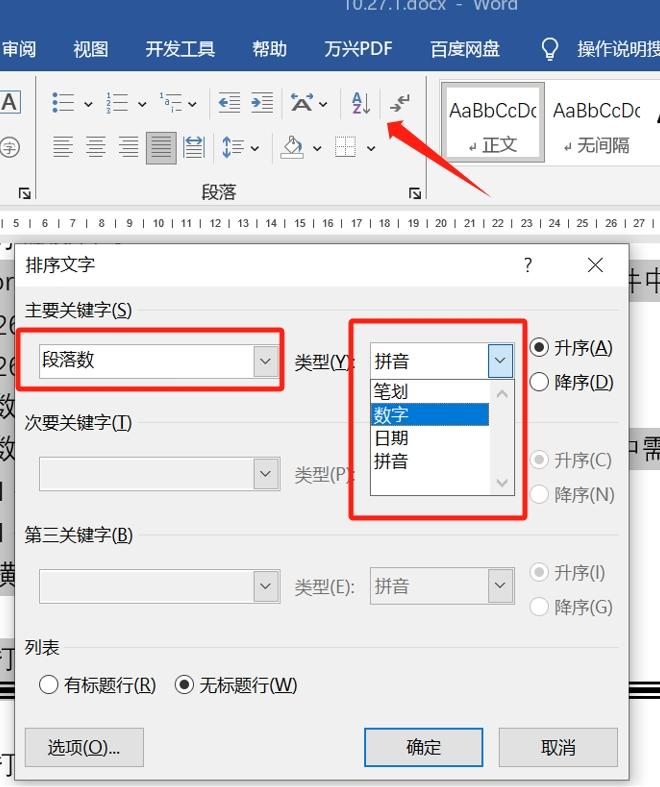Open the 视图 ribbon tab
Viewport: 660px width, 787px height.
[x=91, y=48]
